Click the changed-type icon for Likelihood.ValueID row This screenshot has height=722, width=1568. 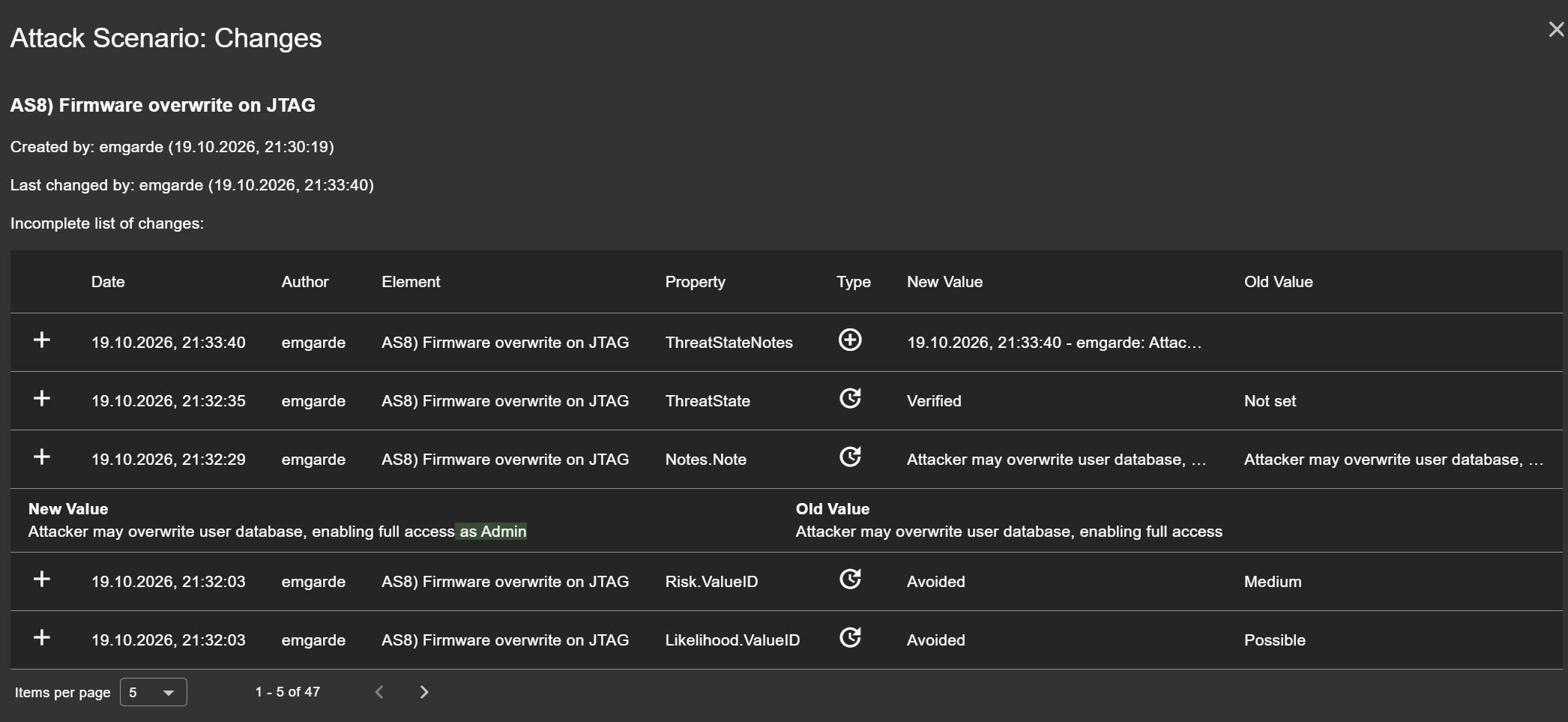click(850, 638)
